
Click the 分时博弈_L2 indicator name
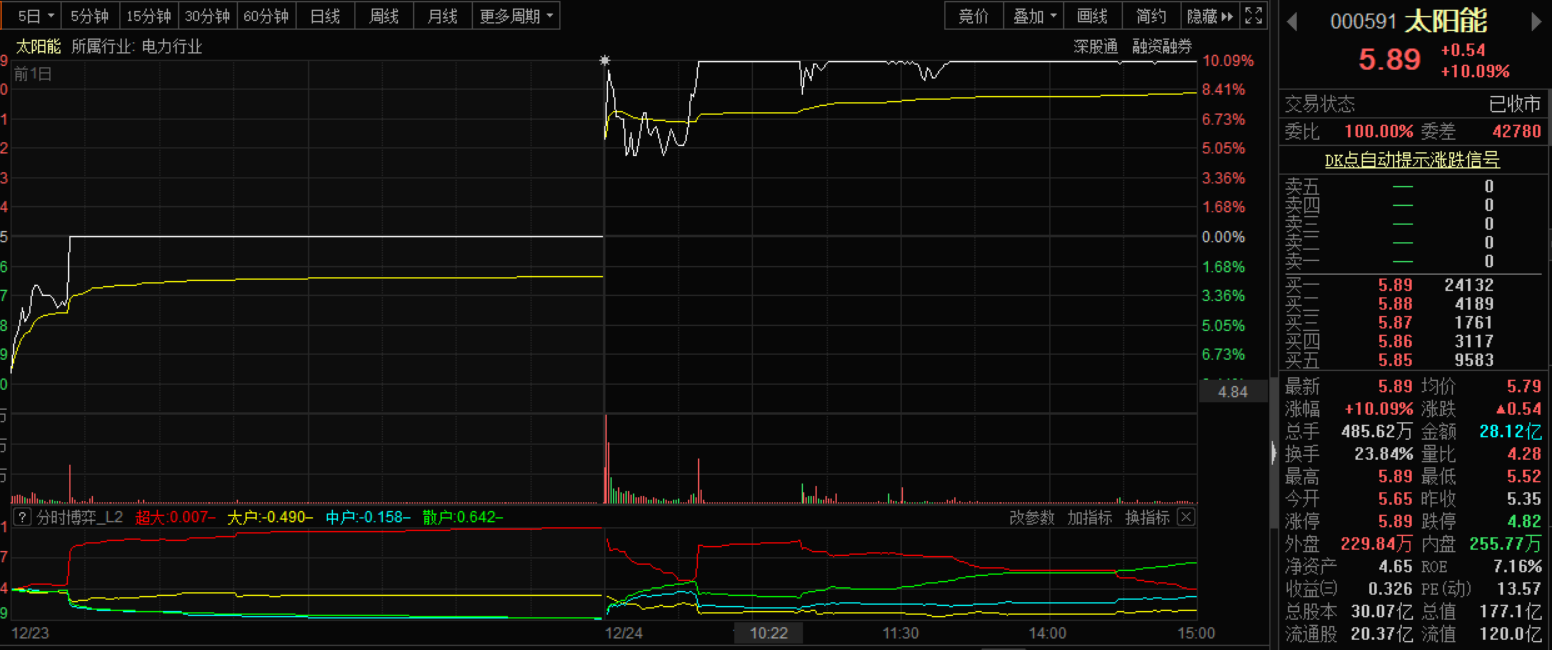click(79, 517)
